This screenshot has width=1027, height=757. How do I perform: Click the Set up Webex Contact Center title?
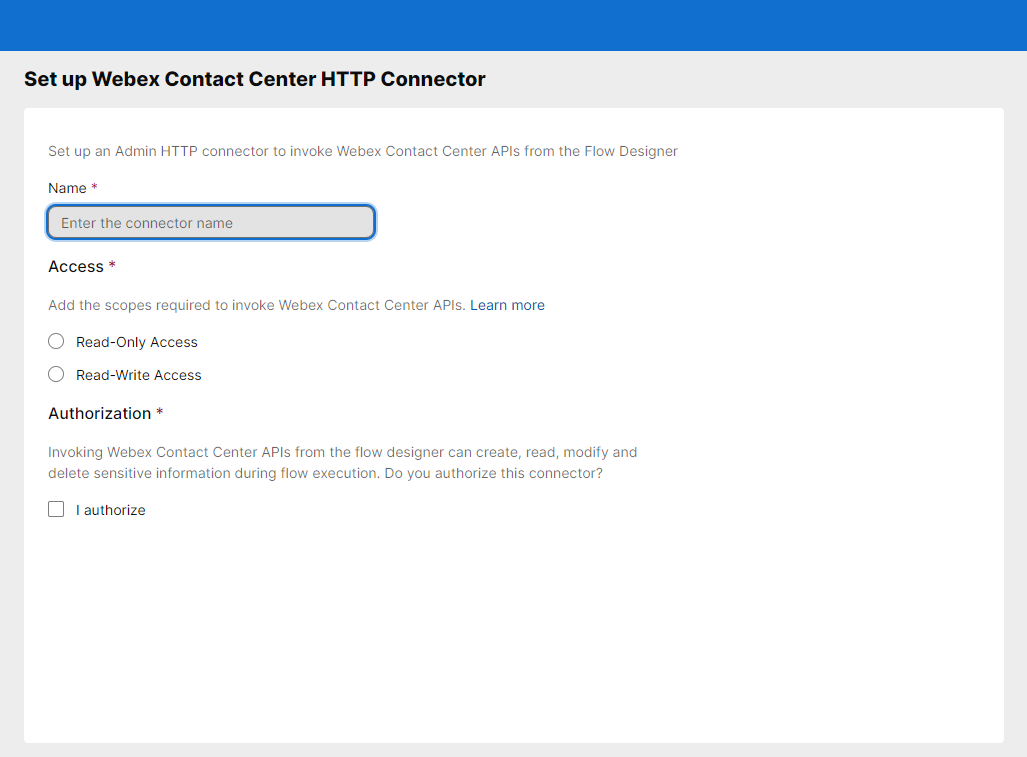tap(255, 79)
